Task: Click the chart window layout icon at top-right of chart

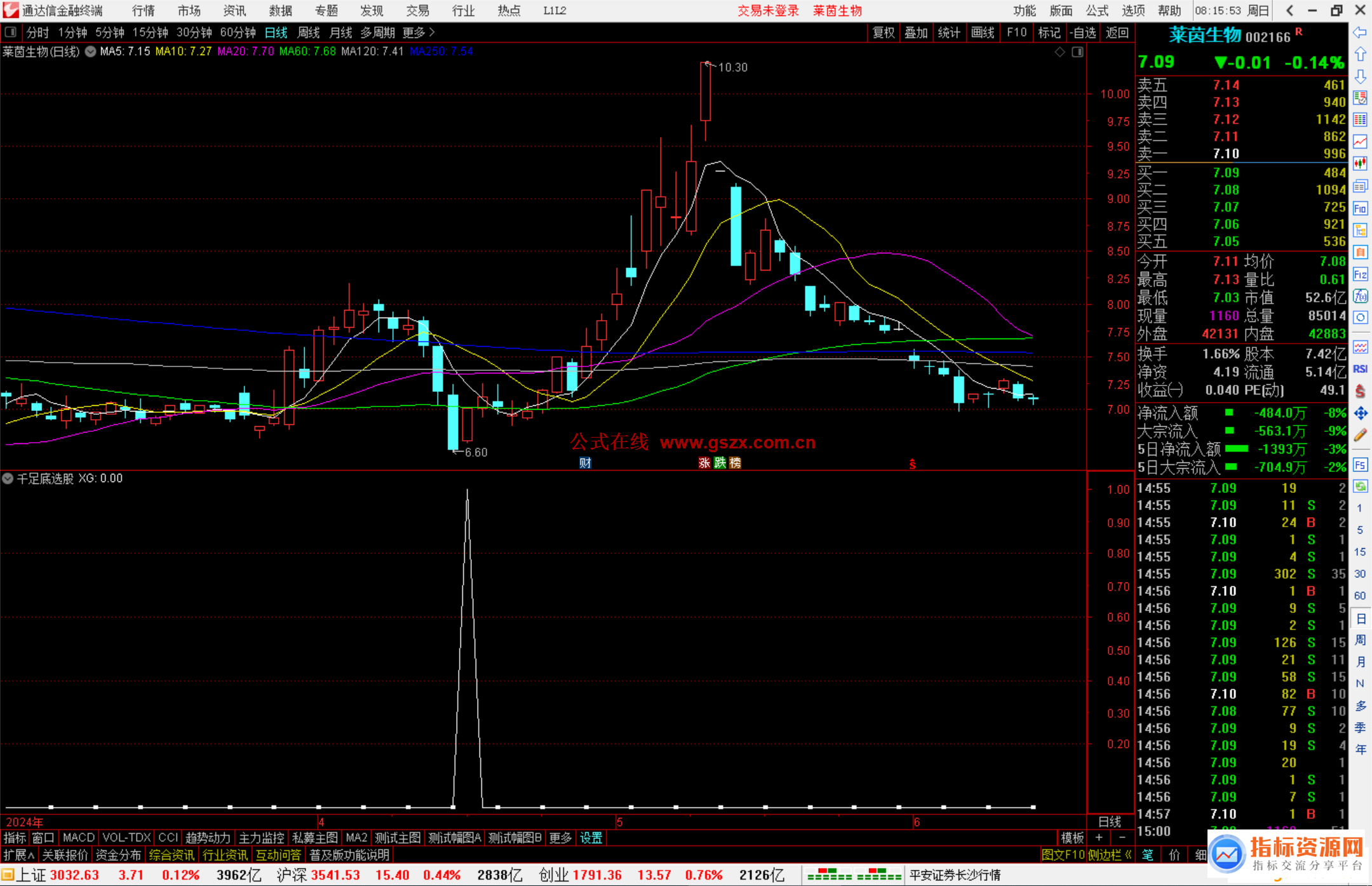Action: click(x=1077, y=52)
